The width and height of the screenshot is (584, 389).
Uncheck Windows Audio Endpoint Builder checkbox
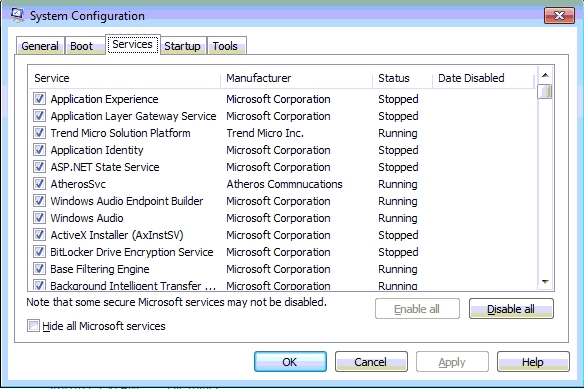(39, 200)
